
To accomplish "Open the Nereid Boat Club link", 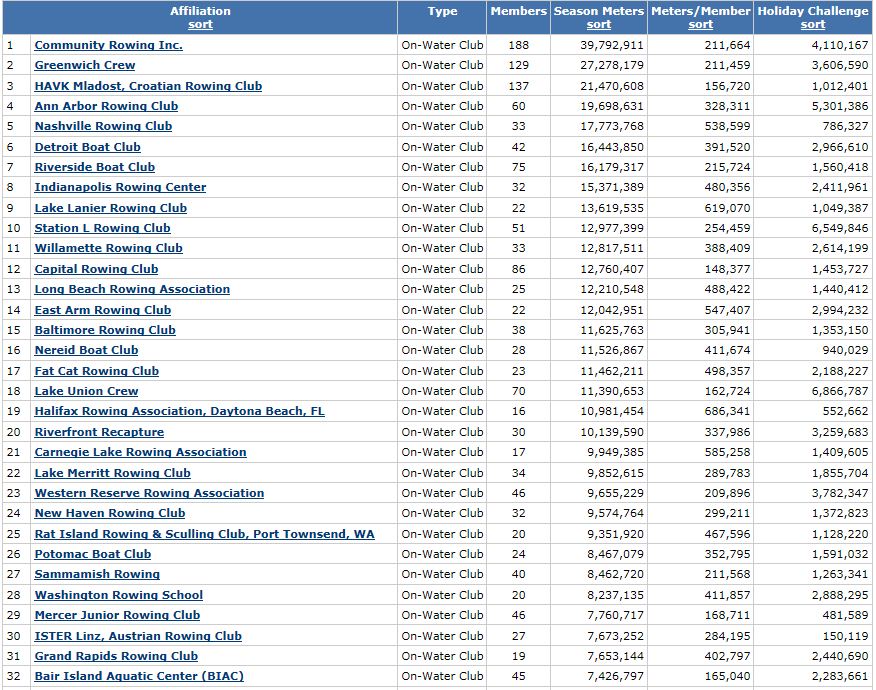I will click(x=87, y=350).
